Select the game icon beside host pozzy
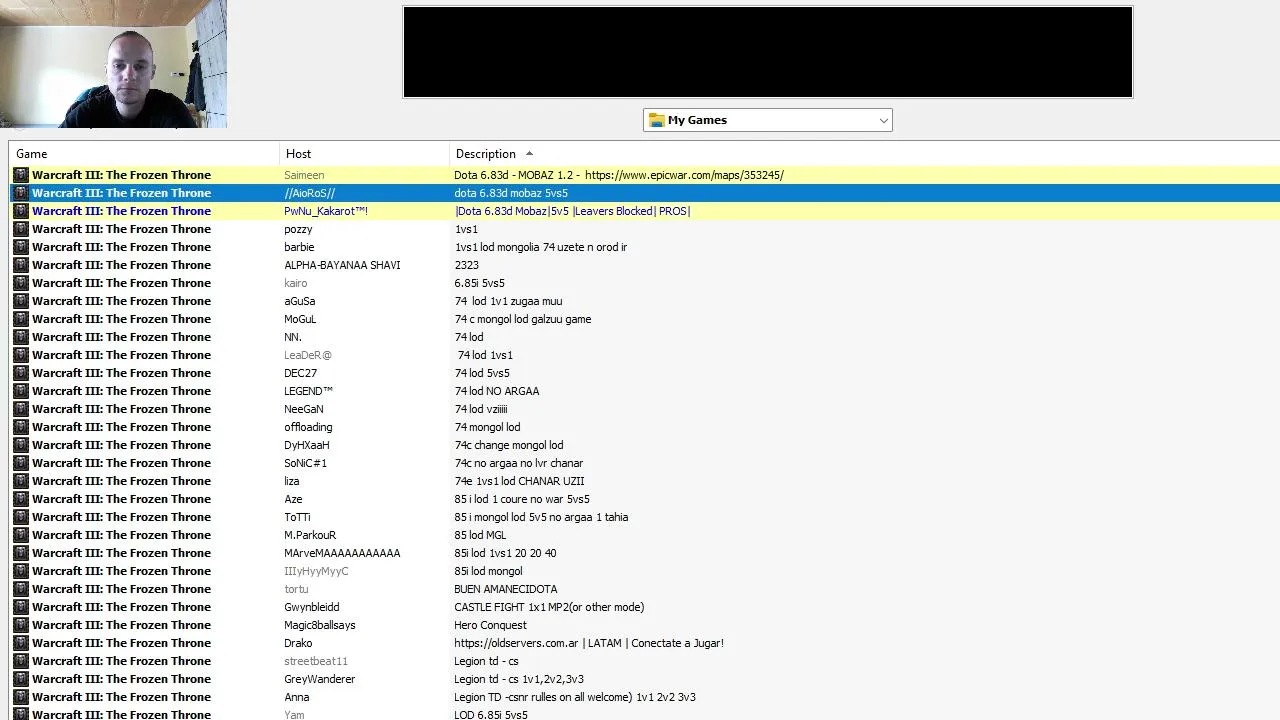1280x720 pixels. 21,229
